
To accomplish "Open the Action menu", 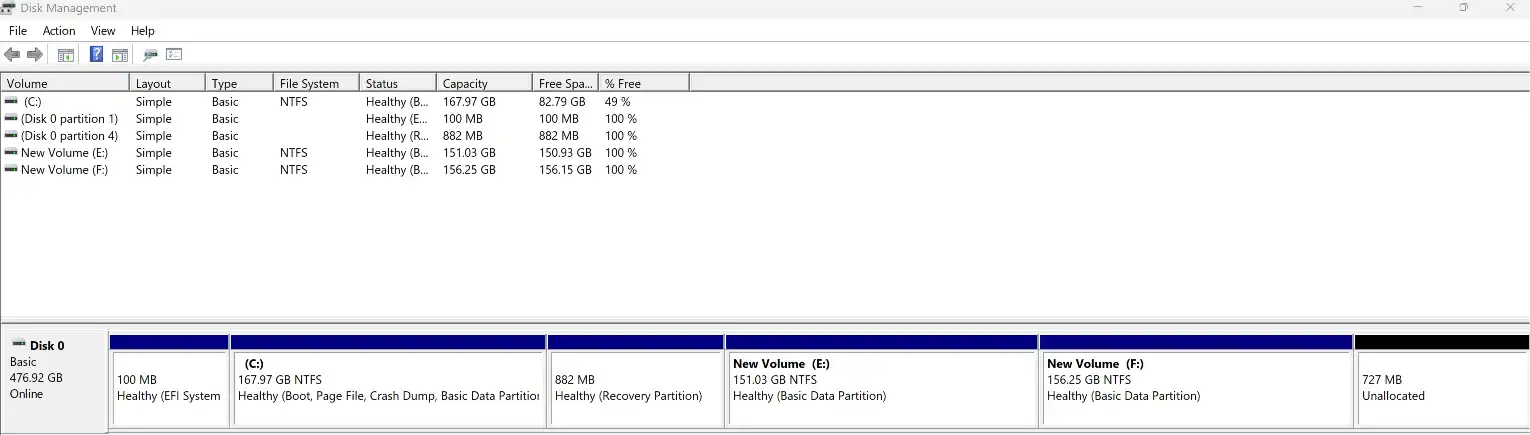I will 59,31.
